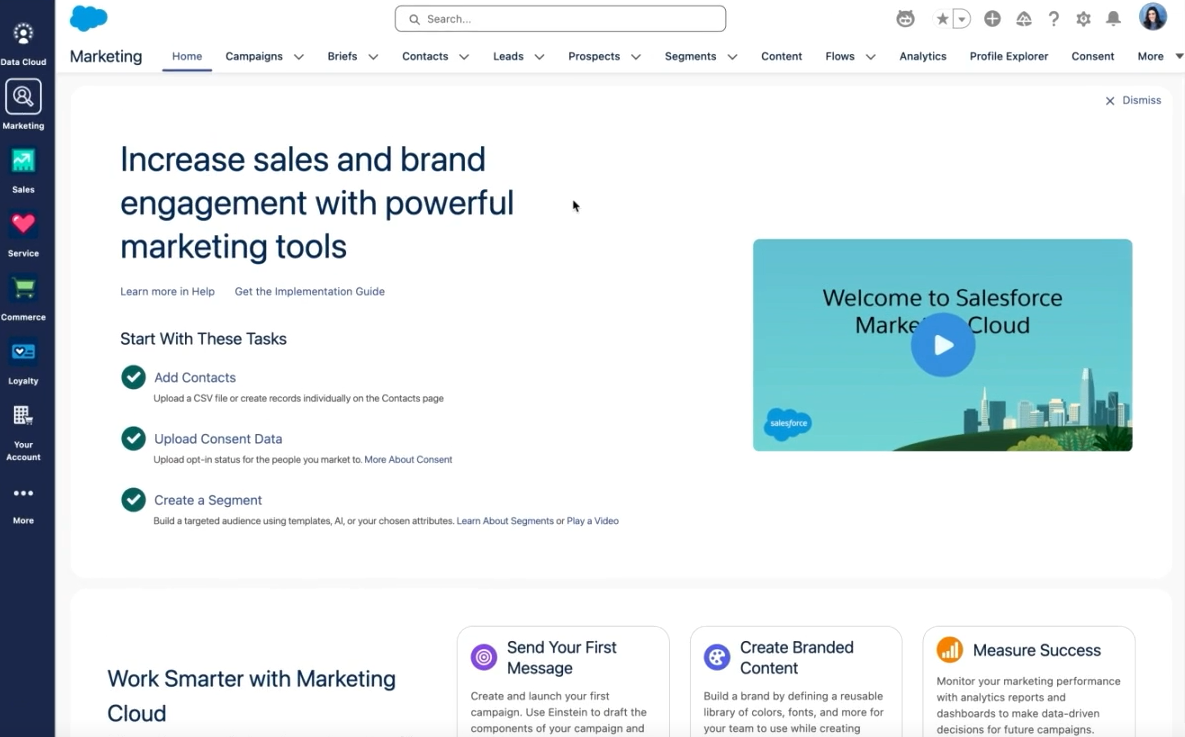Open the Segments tab
The image size is (1185, 737).
point(690,56)
